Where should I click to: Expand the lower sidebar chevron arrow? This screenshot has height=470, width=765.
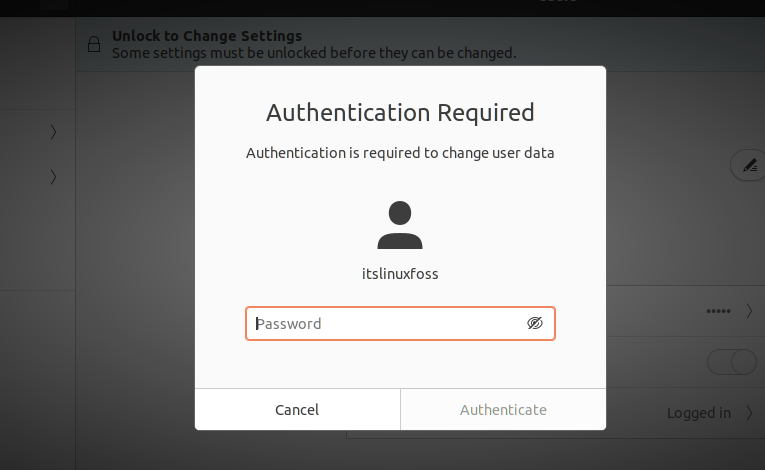pyautogui.click(x=53, y=177)
